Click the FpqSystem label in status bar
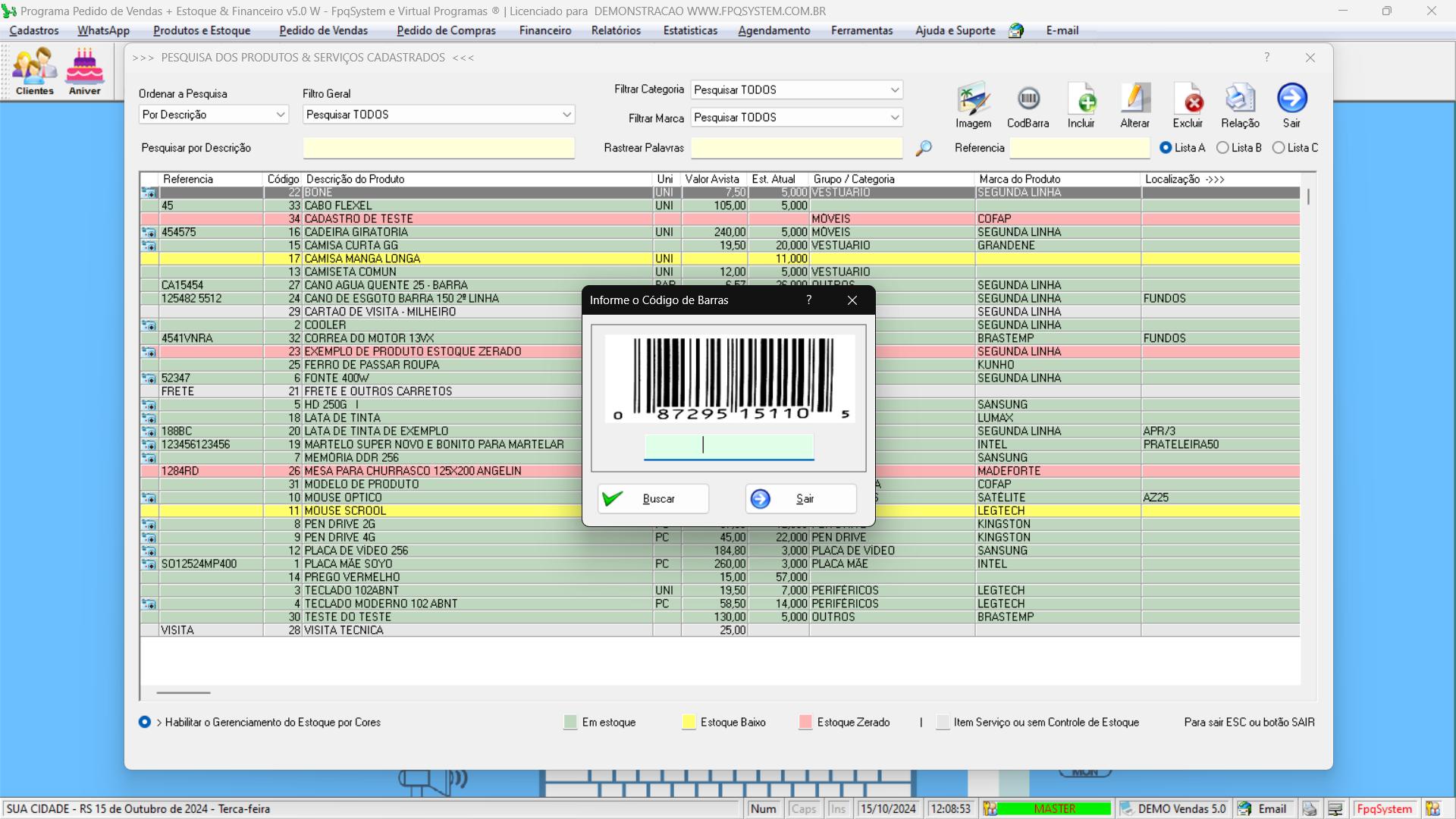Image resolution: width=1456 pixels, height=819 pixels. 1385,809
